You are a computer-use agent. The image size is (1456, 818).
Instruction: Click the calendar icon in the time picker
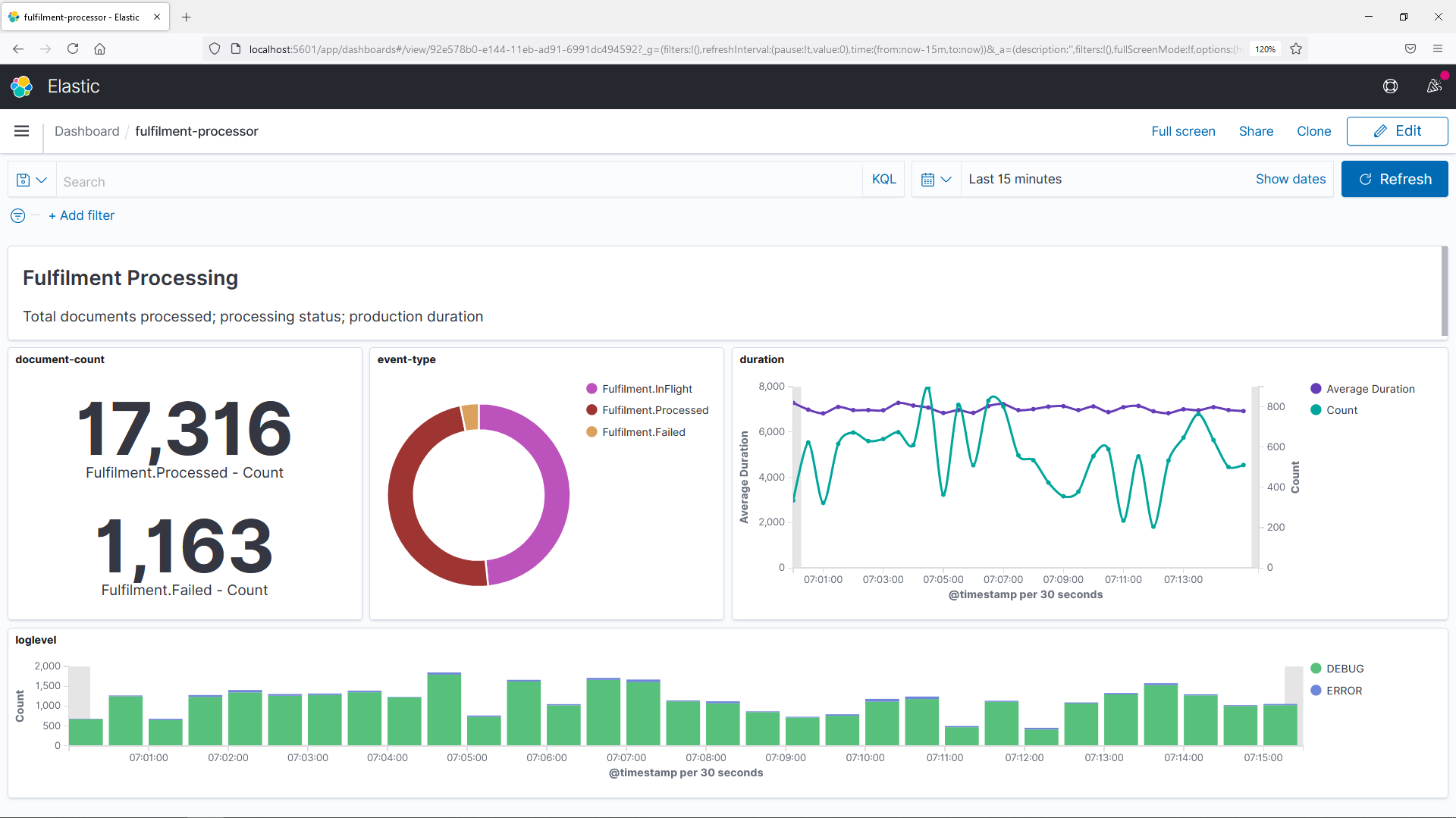pyautogui.click(x=928, y=179)
